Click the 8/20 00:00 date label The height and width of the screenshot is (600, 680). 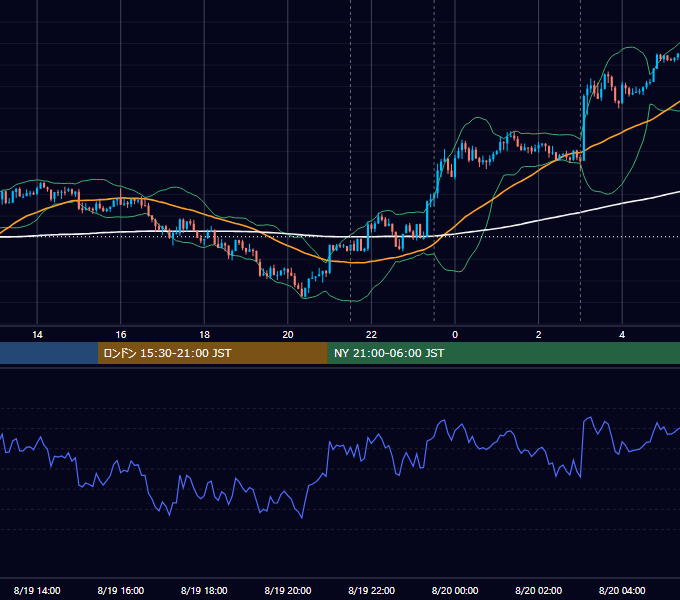pyautogui.click(x=455, y=590)
